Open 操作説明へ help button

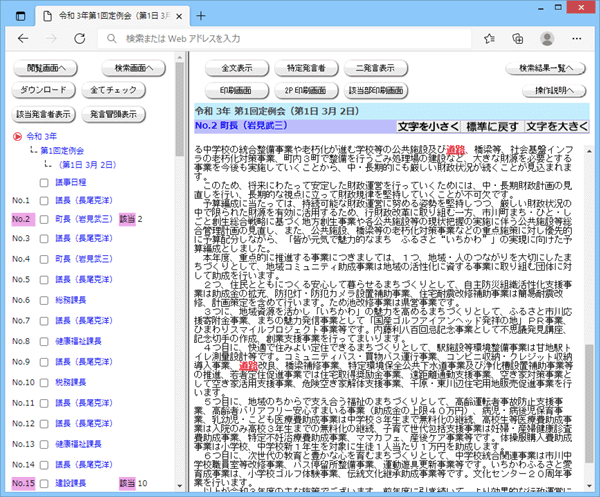tap(554, 91)
